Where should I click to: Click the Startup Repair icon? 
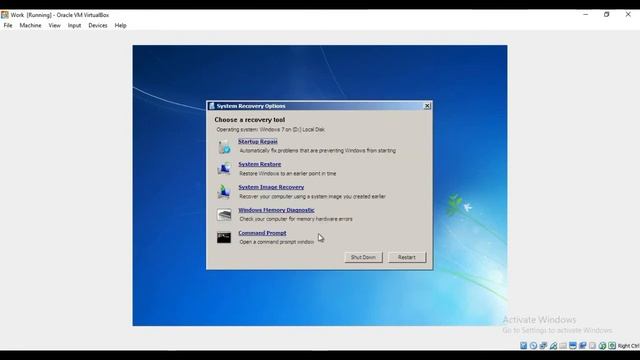coord(224,147)
